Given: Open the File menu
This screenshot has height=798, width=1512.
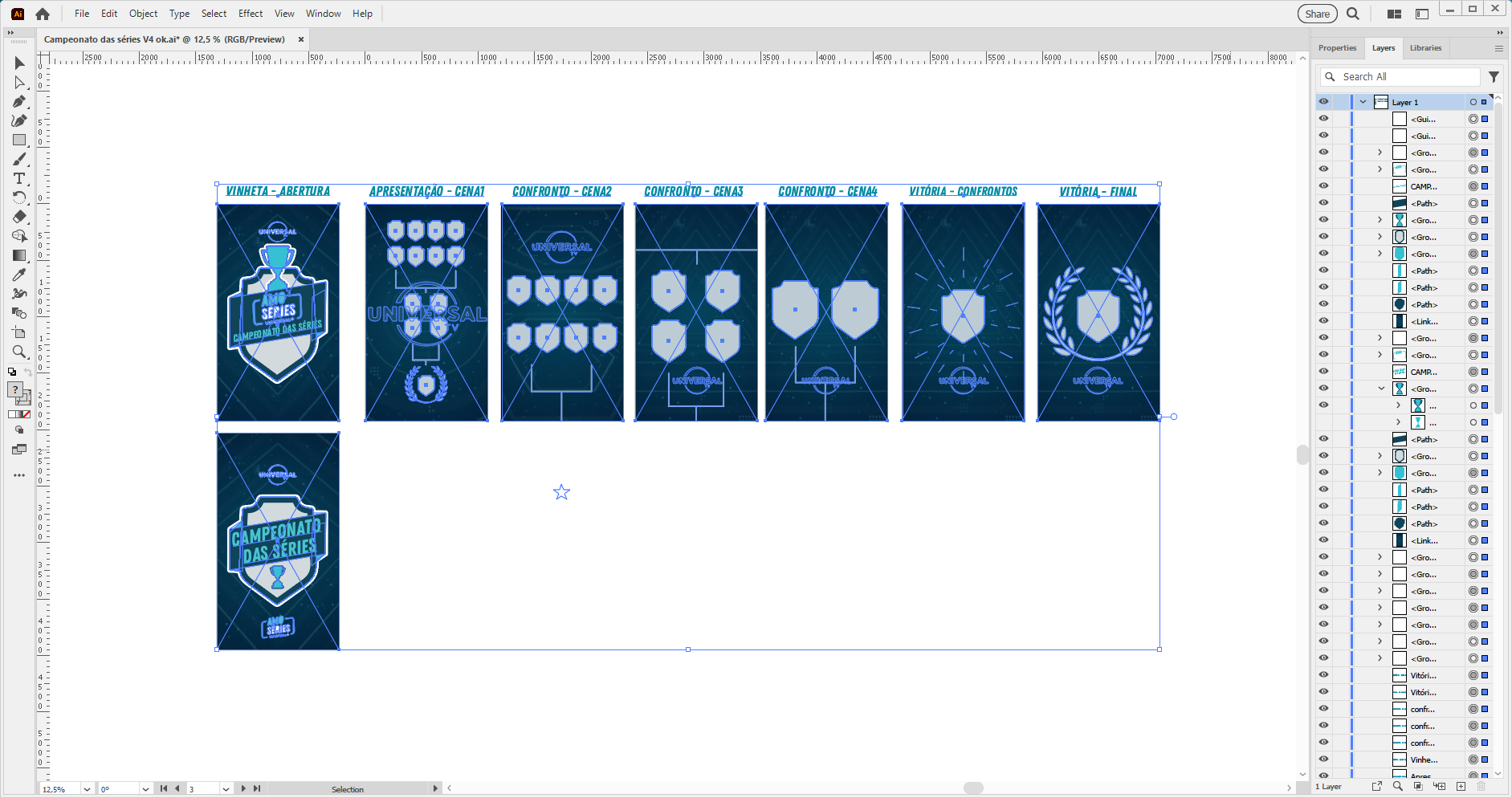Looking at the screenshot, I should [x=82, y=14].
